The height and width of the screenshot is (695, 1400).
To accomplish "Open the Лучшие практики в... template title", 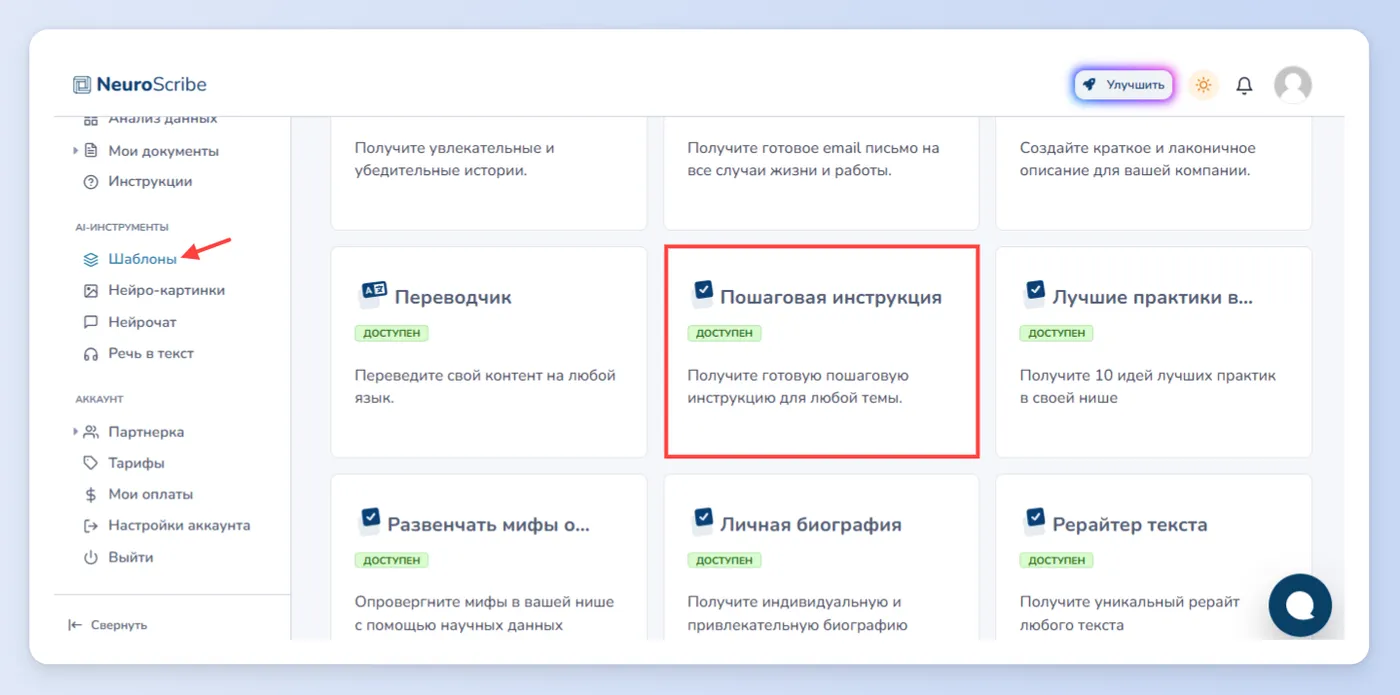I will (x=1152, y=297).
